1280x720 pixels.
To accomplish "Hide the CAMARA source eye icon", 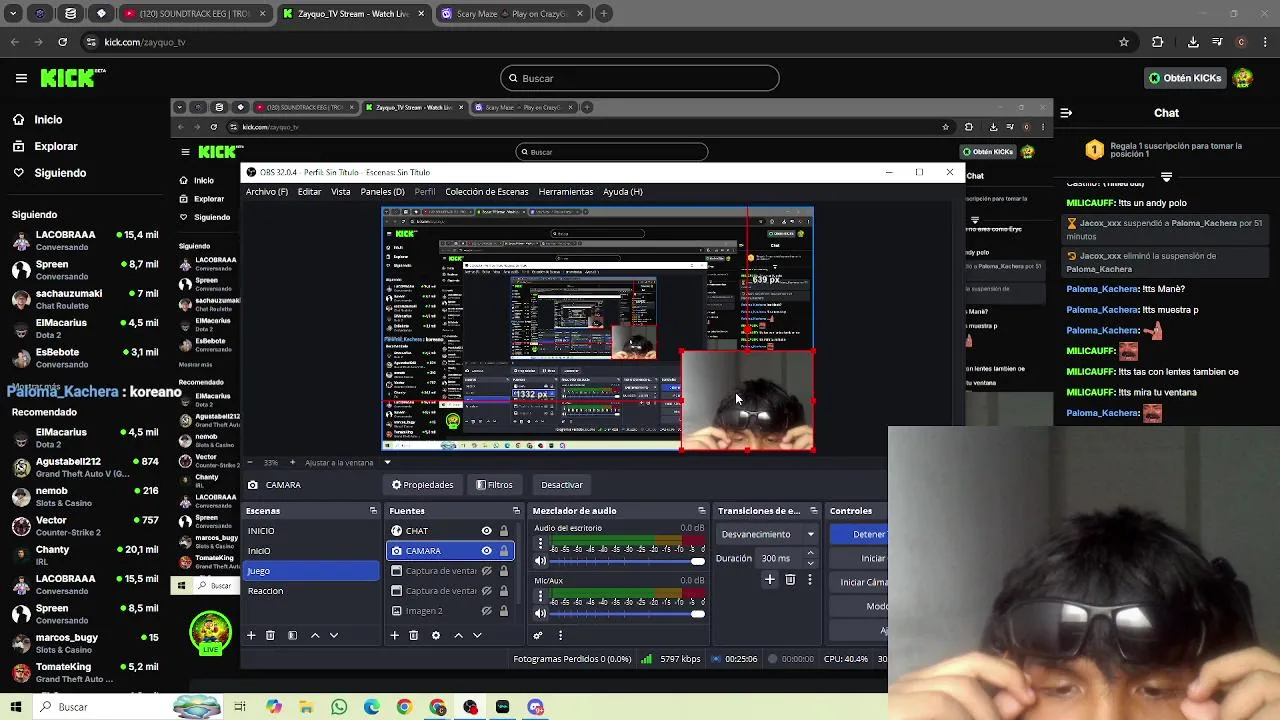I will coord(487,551).
